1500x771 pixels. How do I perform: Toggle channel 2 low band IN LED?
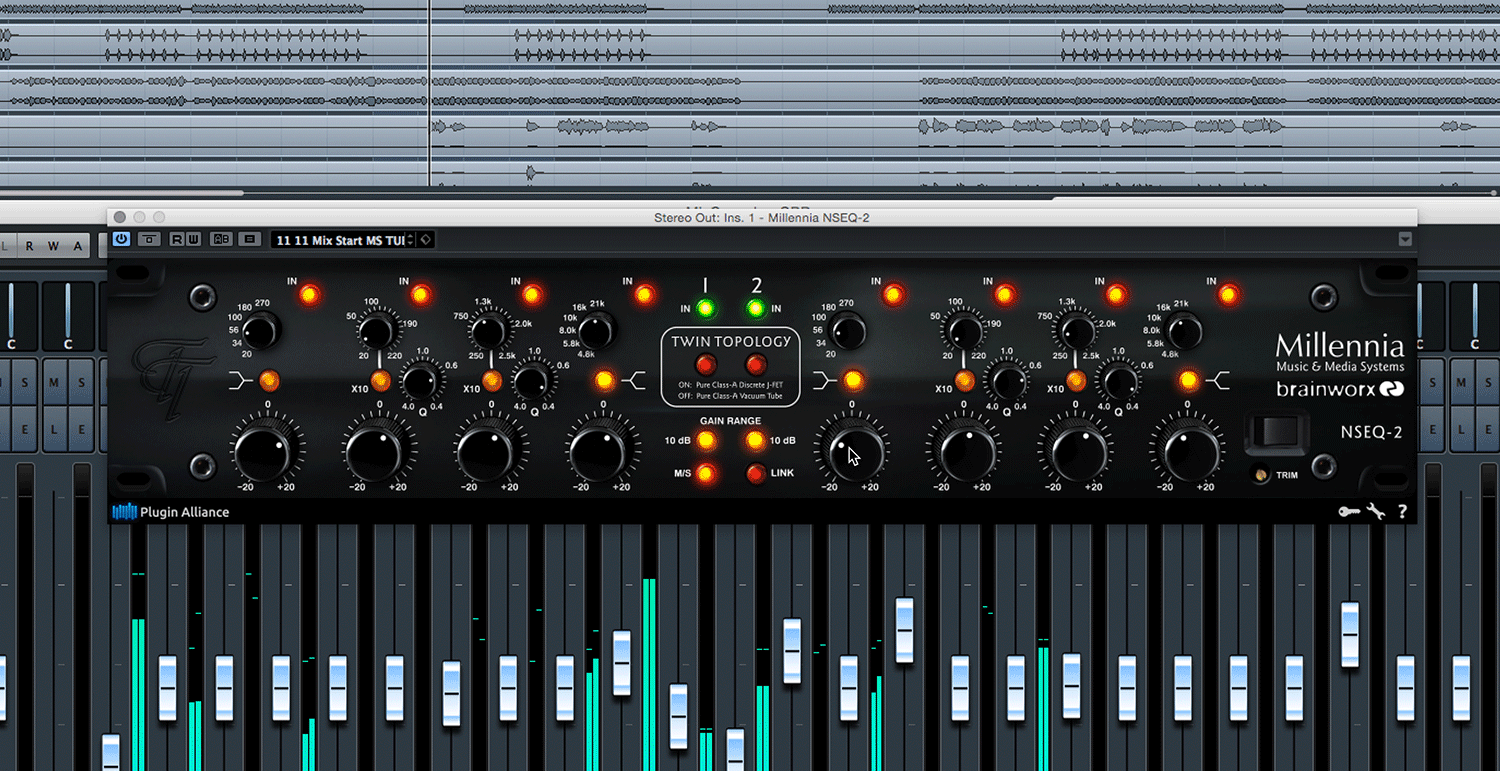pos(893,294)
